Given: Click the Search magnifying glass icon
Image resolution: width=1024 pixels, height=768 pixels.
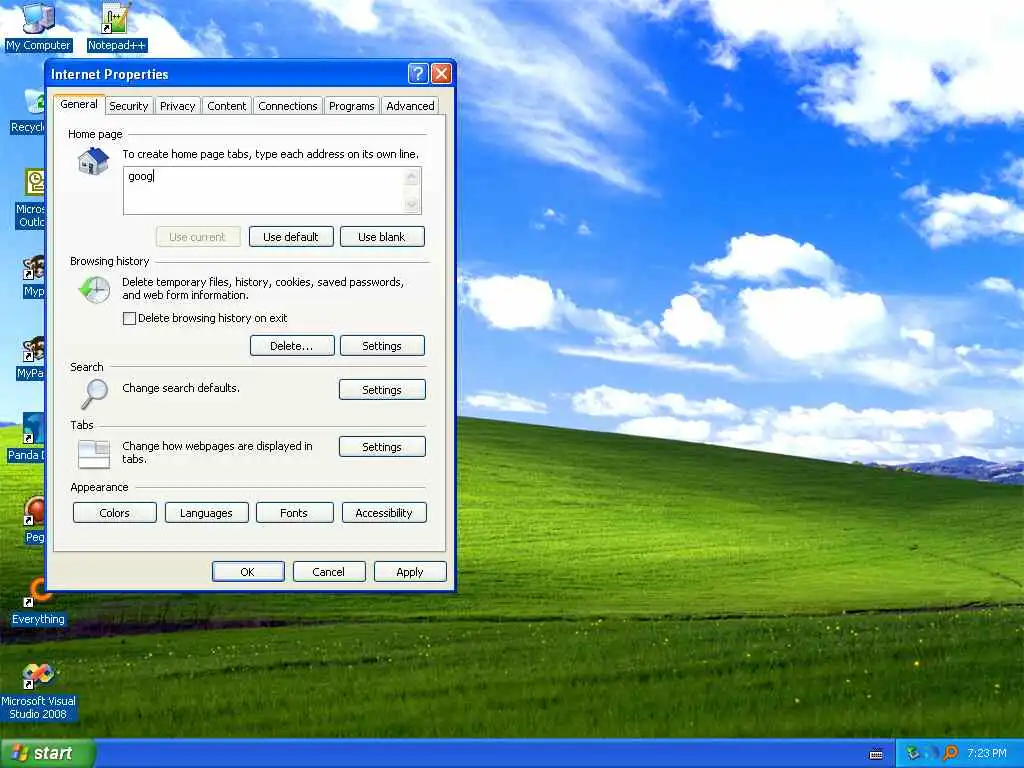Looking at the screenshot, I should pos(95,394).
